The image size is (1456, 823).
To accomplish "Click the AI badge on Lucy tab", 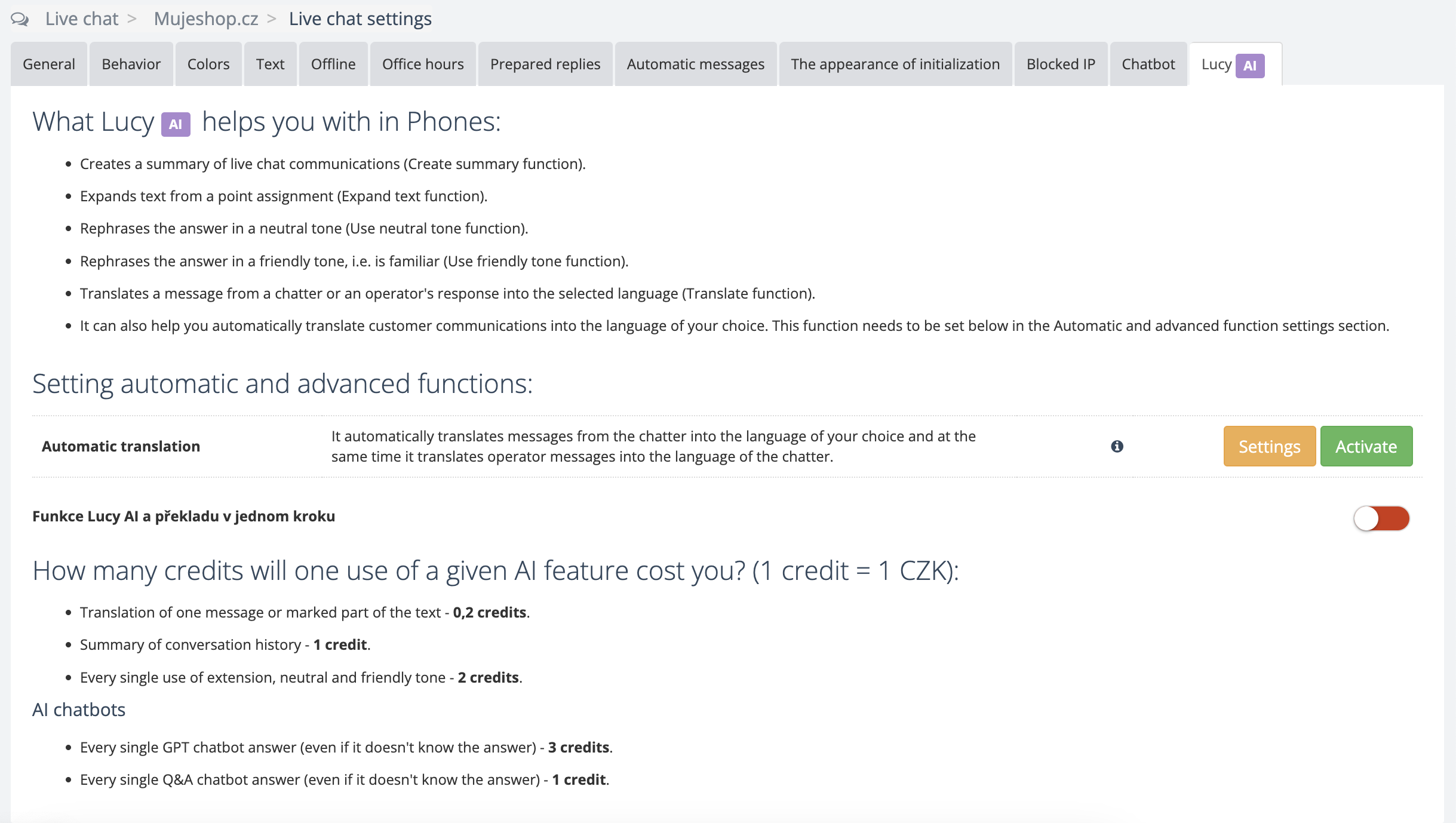I will click(1249, 66).
